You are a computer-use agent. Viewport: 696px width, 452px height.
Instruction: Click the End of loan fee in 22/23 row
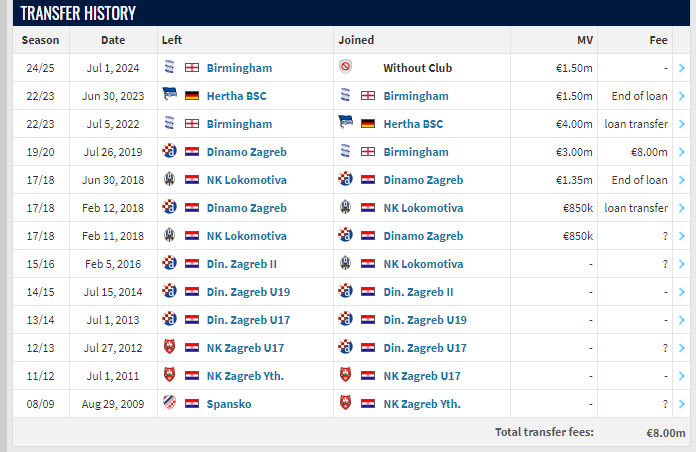click(x=639, y=96)
